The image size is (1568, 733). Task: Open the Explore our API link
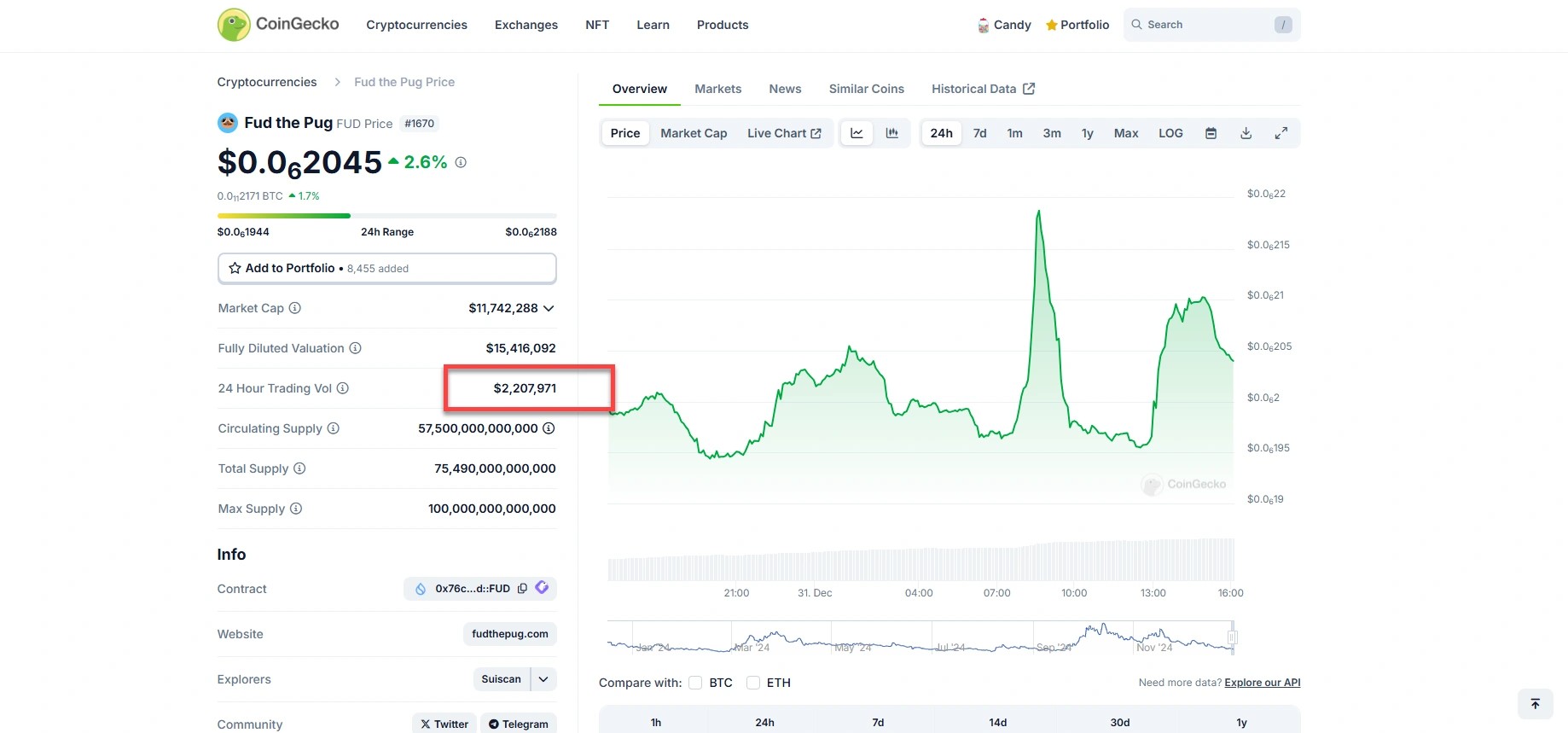[x=1262, y=683]
